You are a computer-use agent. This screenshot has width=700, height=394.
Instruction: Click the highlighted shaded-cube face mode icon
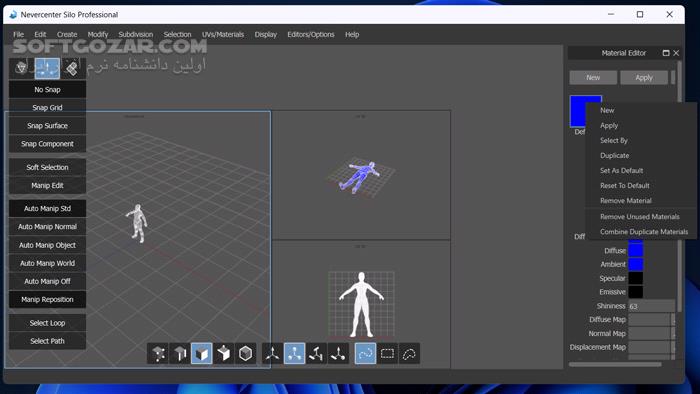coord(202,354)
